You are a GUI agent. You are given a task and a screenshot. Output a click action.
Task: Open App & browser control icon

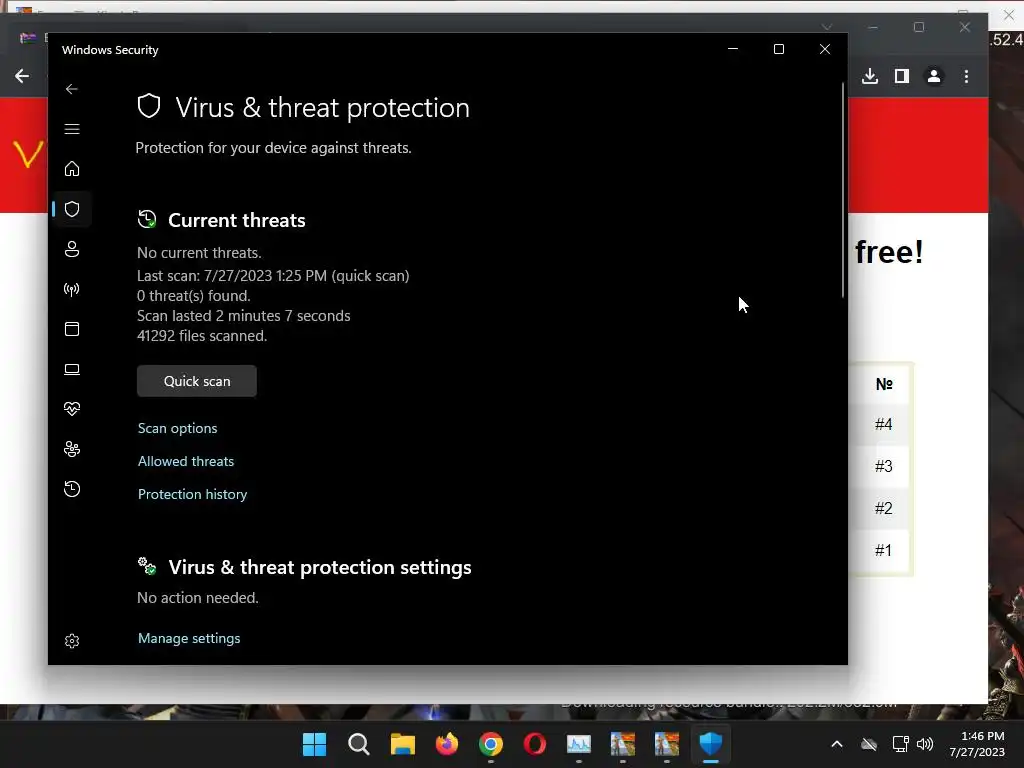point(72,329)
